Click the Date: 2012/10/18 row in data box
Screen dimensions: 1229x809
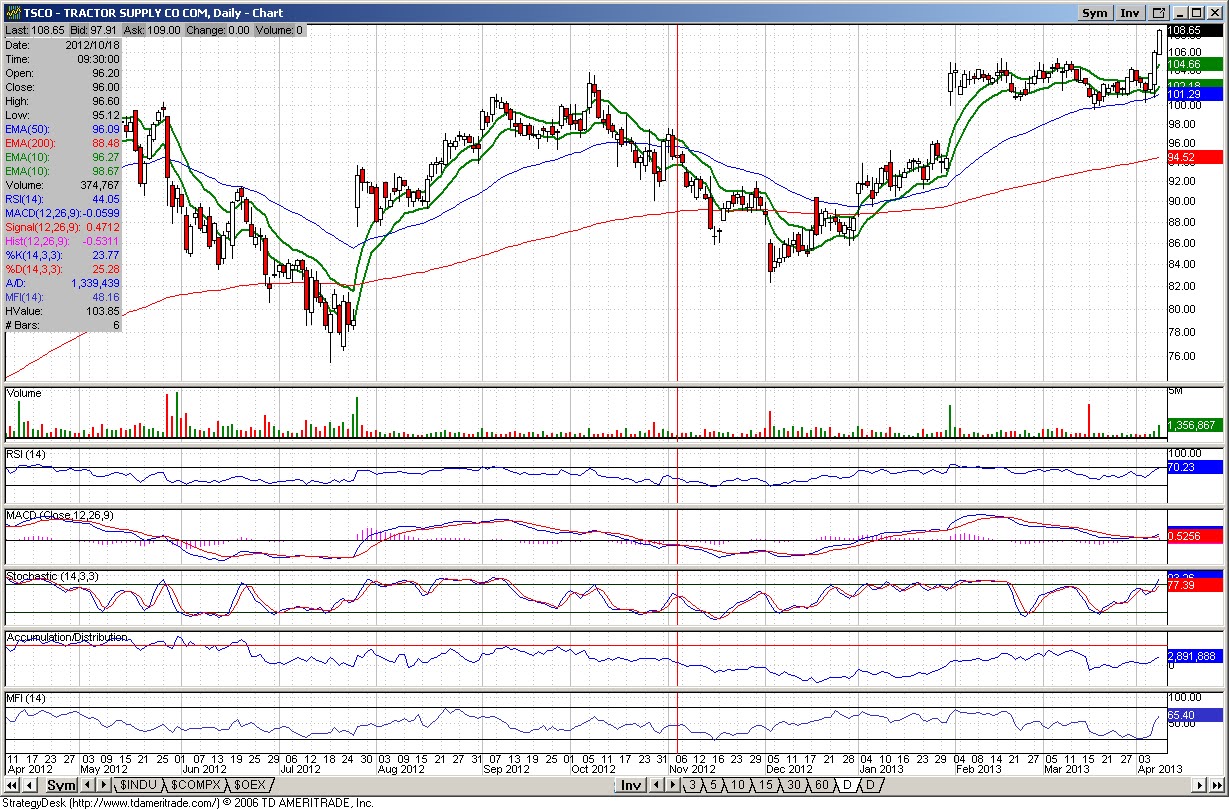63,46
